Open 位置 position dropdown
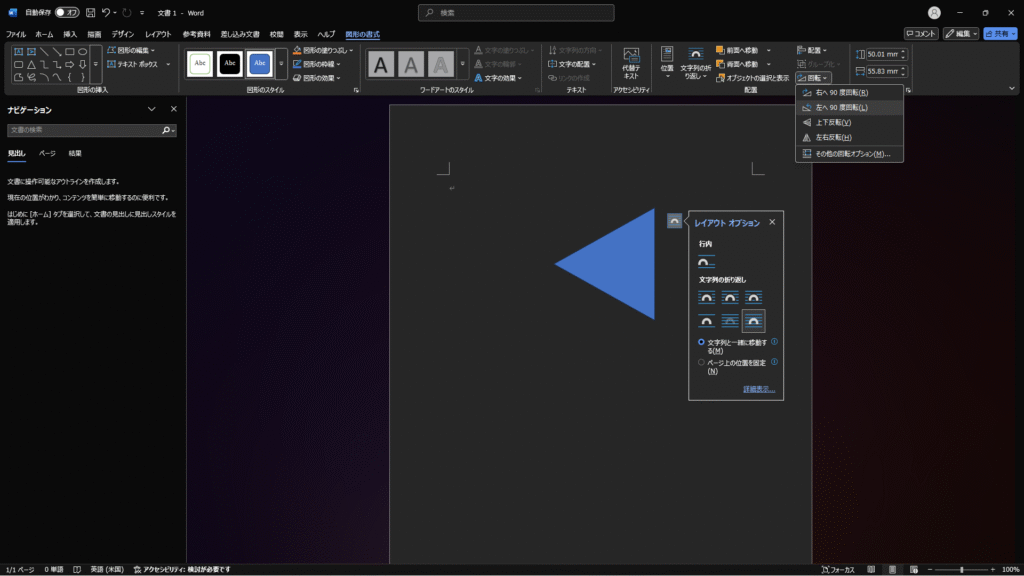Screen dimensions: 1024x576 [x=667, y=63]
